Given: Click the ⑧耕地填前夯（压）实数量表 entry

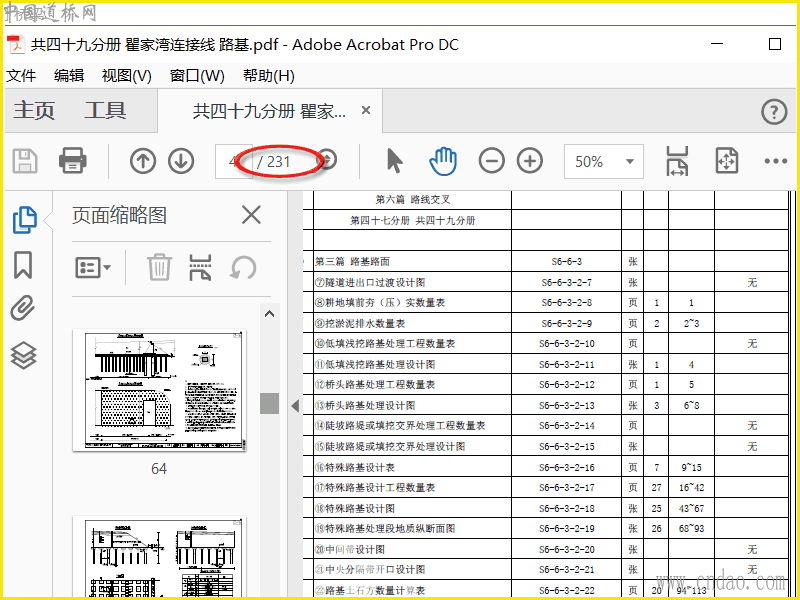Looking at the screenshot, I should point(380,303).
